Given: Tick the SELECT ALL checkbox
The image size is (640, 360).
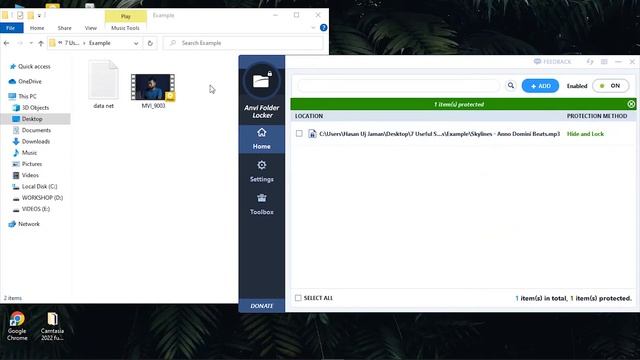Looking at the screenshot, I should pyautogui.click(x=298, y=298).
